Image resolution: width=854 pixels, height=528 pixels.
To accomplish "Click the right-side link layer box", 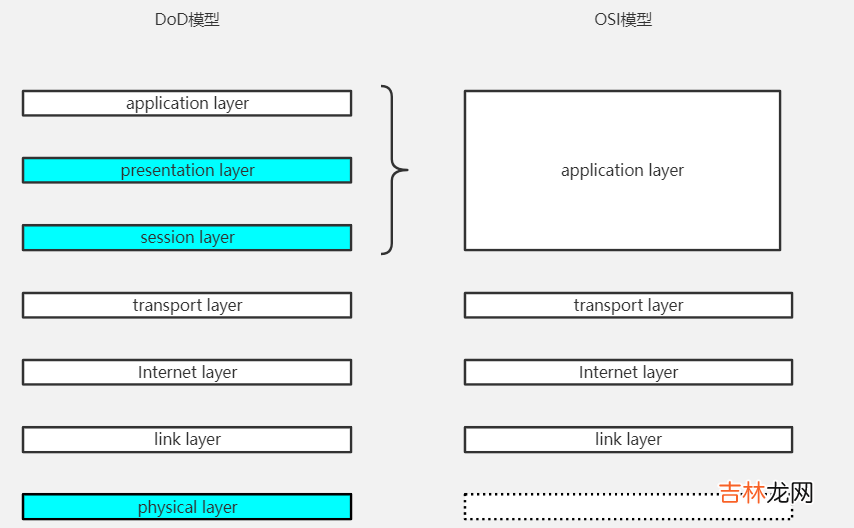I will [x=628, y=439].
